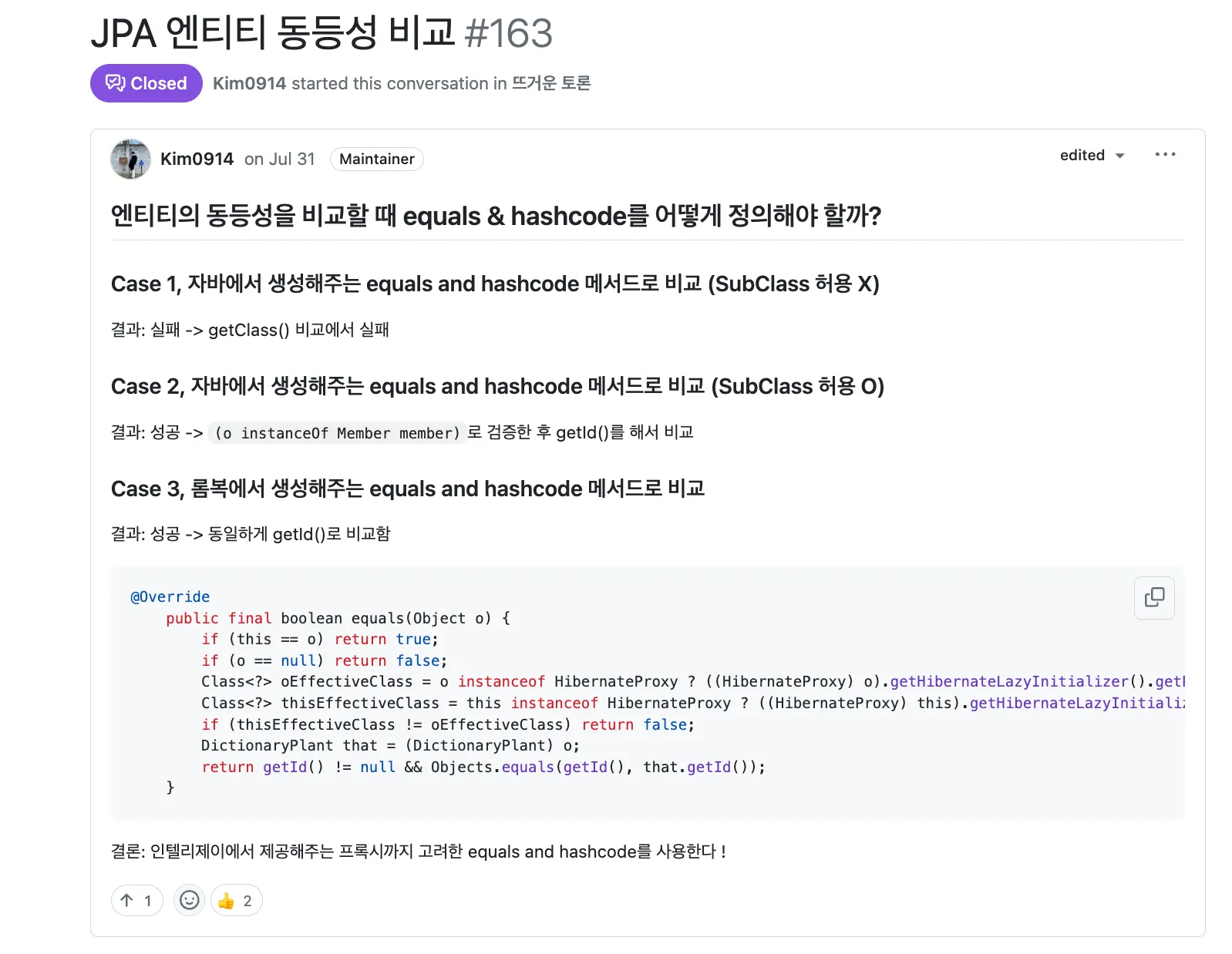Click the Case 3 롬복 section heading
The image size is (1232, 954).
[408, 489]
